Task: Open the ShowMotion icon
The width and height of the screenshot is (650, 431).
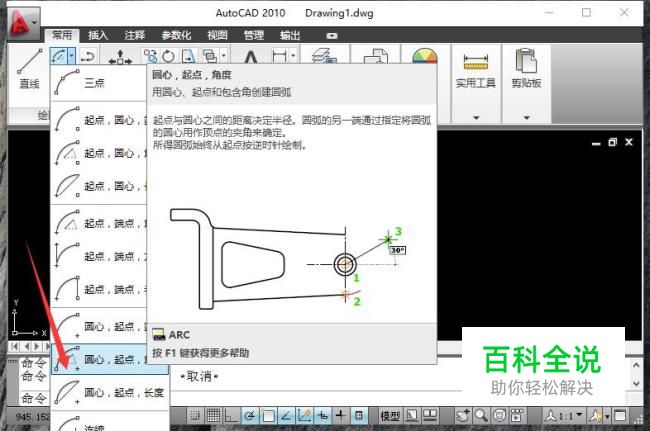Action: pos(517,416)
